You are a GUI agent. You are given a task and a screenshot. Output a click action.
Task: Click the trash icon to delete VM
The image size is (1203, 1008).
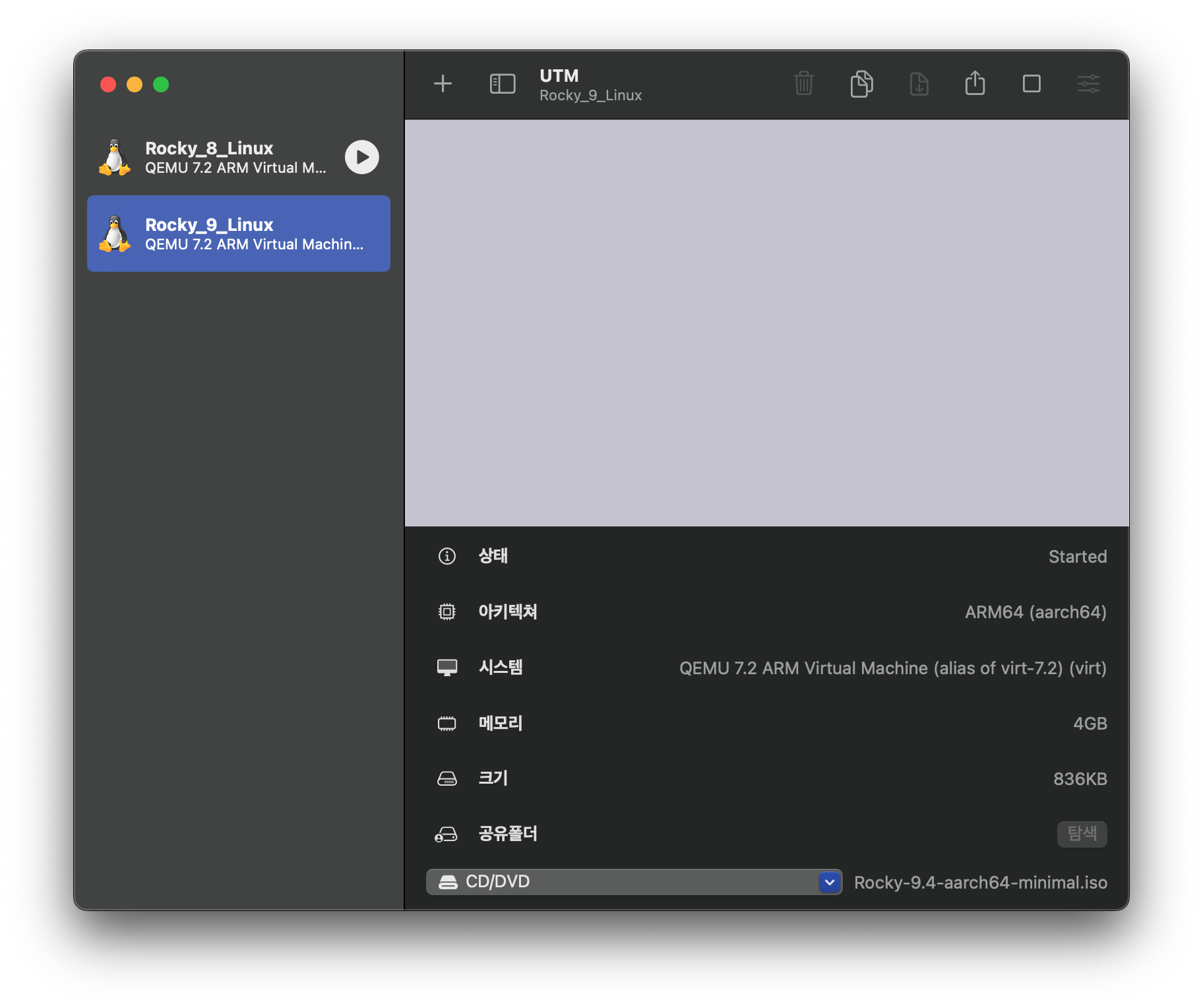(804, 84)
